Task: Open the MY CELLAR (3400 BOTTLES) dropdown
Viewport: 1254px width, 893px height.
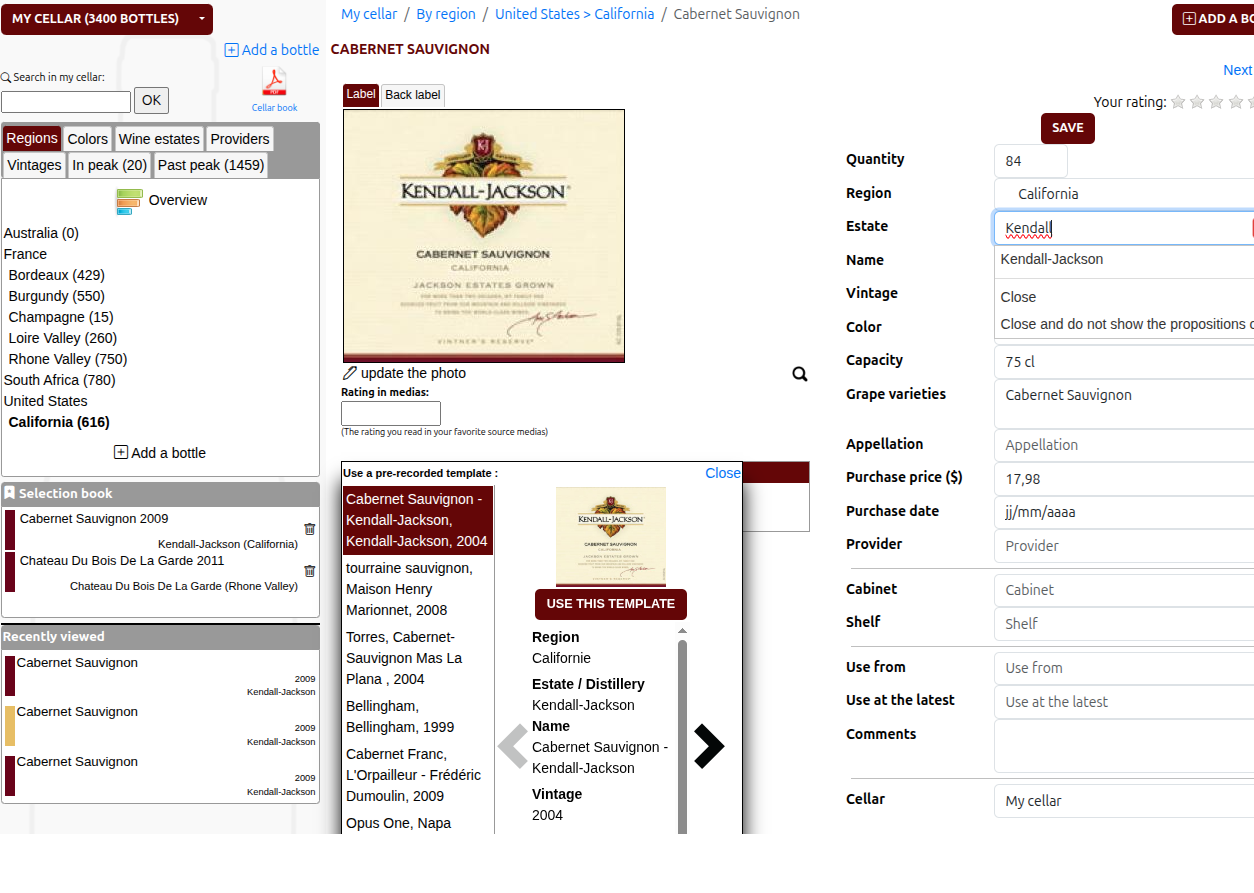Action: (x=107, y=18)
